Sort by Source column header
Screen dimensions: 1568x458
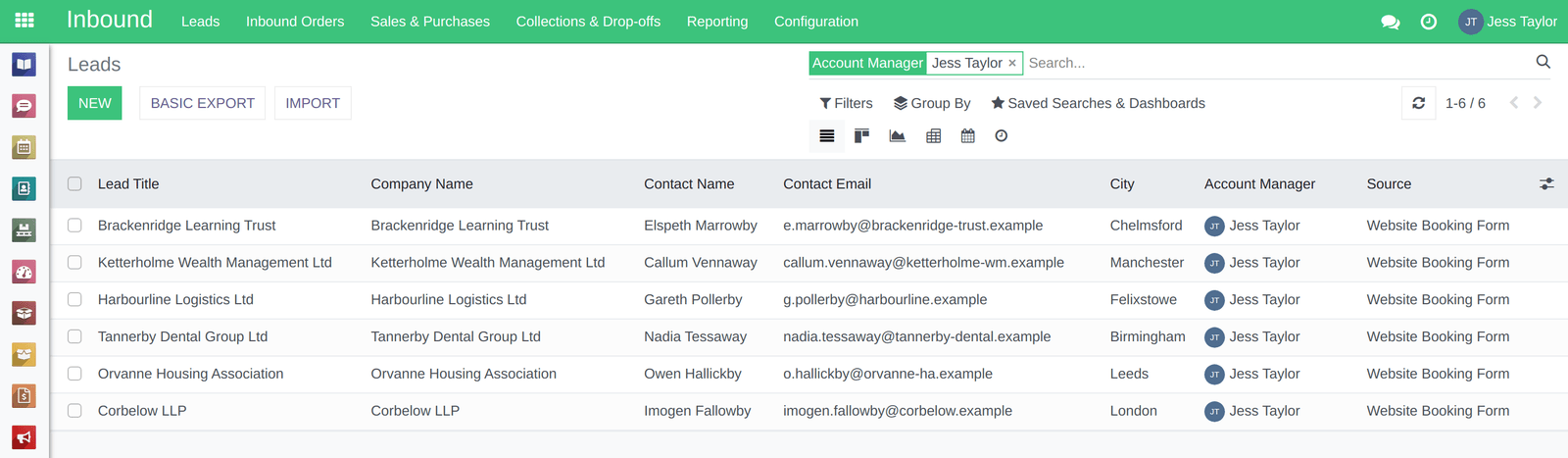coord(1390,183)
